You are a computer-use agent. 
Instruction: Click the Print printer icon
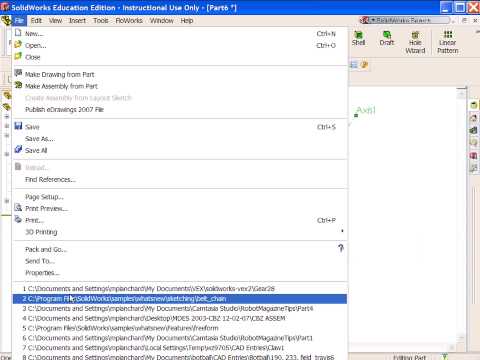(18, 219)
